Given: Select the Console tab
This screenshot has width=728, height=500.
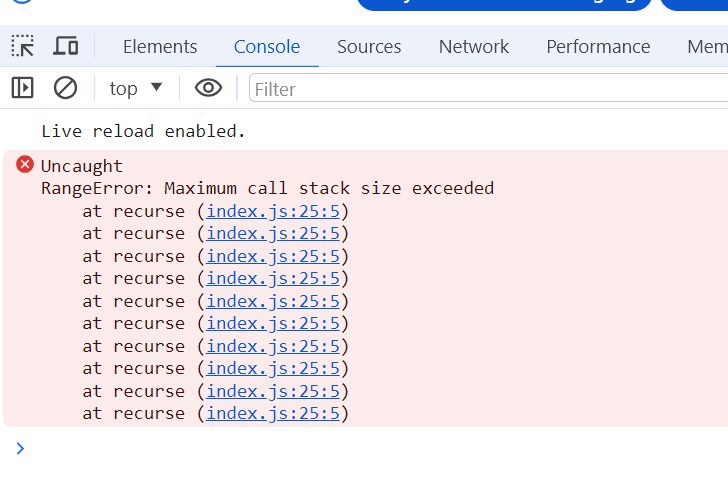Looking at the screenshot, I should pyautogui.click(x=267, y=46).
